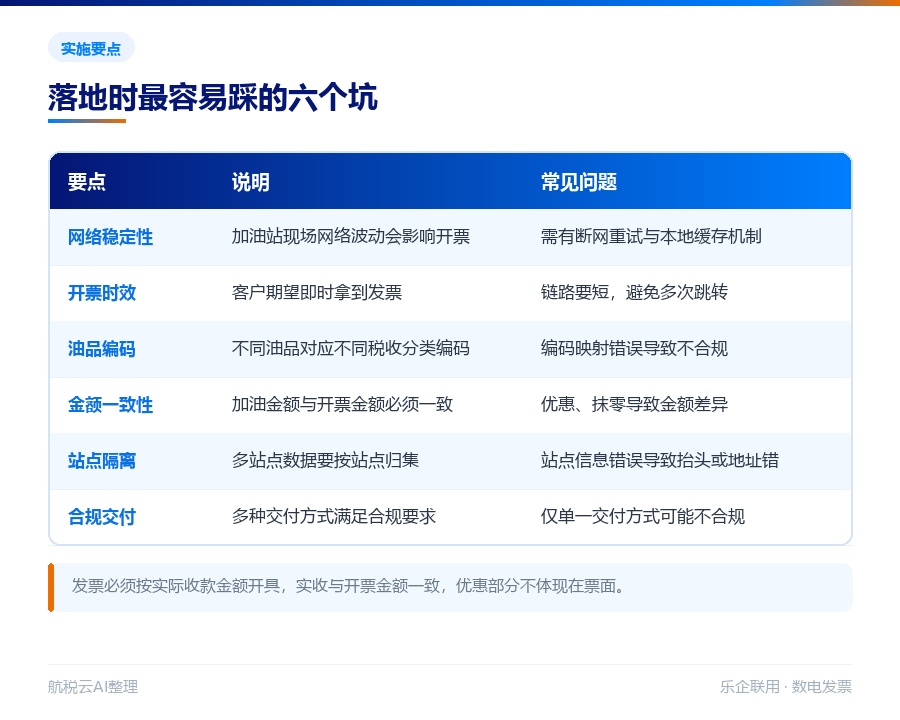Select the 油品编码 row label
The width and height of the screenshot is (900, 720).
pos(102,349)
